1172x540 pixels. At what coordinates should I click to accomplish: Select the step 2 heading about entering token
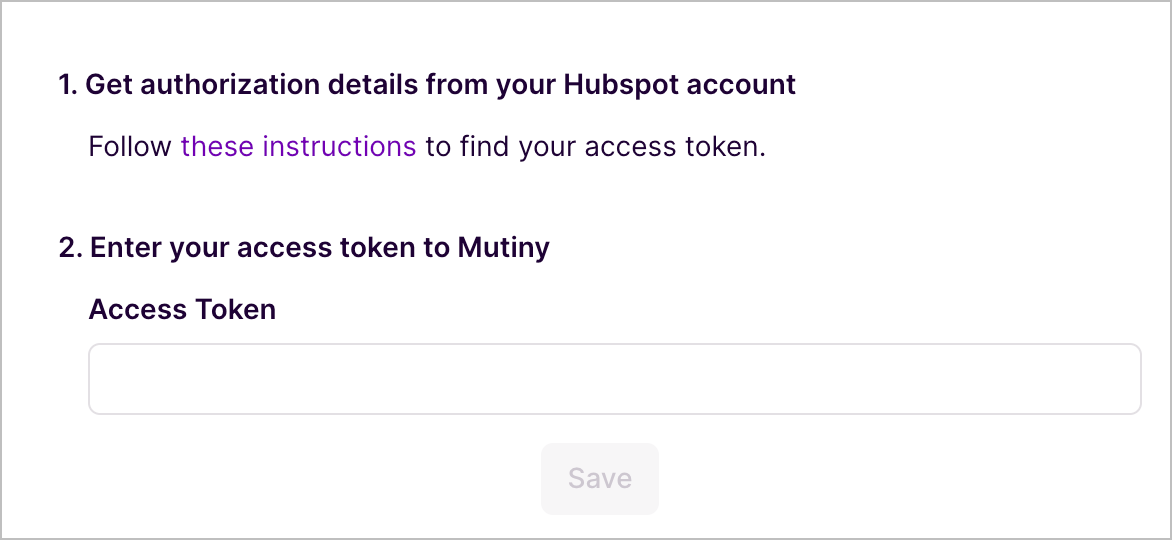pos(304,248)
